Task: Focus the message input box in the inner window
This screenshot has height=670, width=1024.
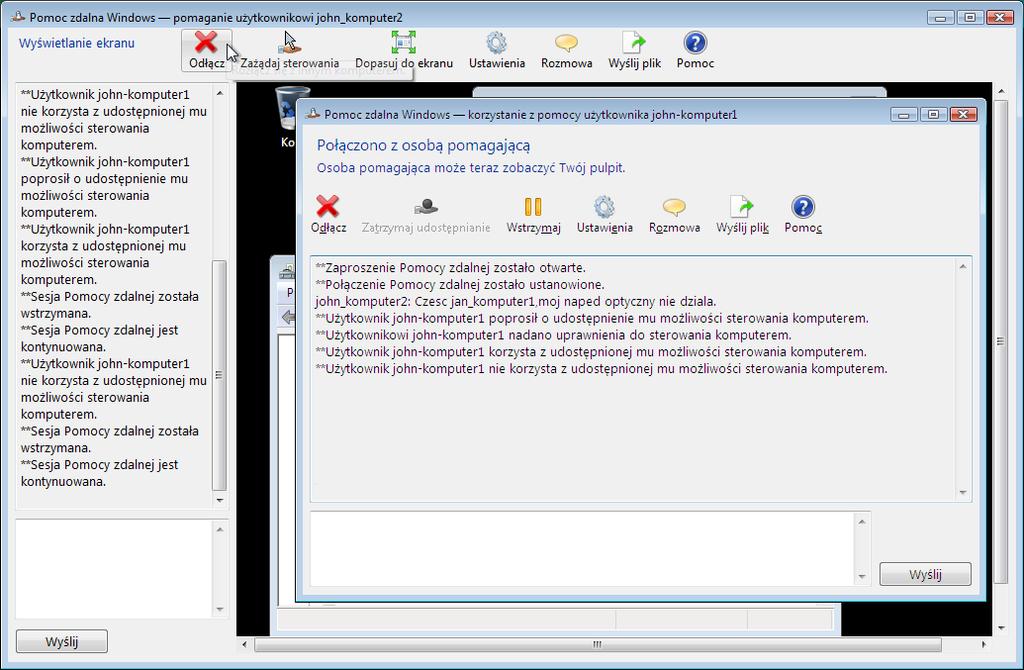Action: pyautogui.click(x=583, y=549)
